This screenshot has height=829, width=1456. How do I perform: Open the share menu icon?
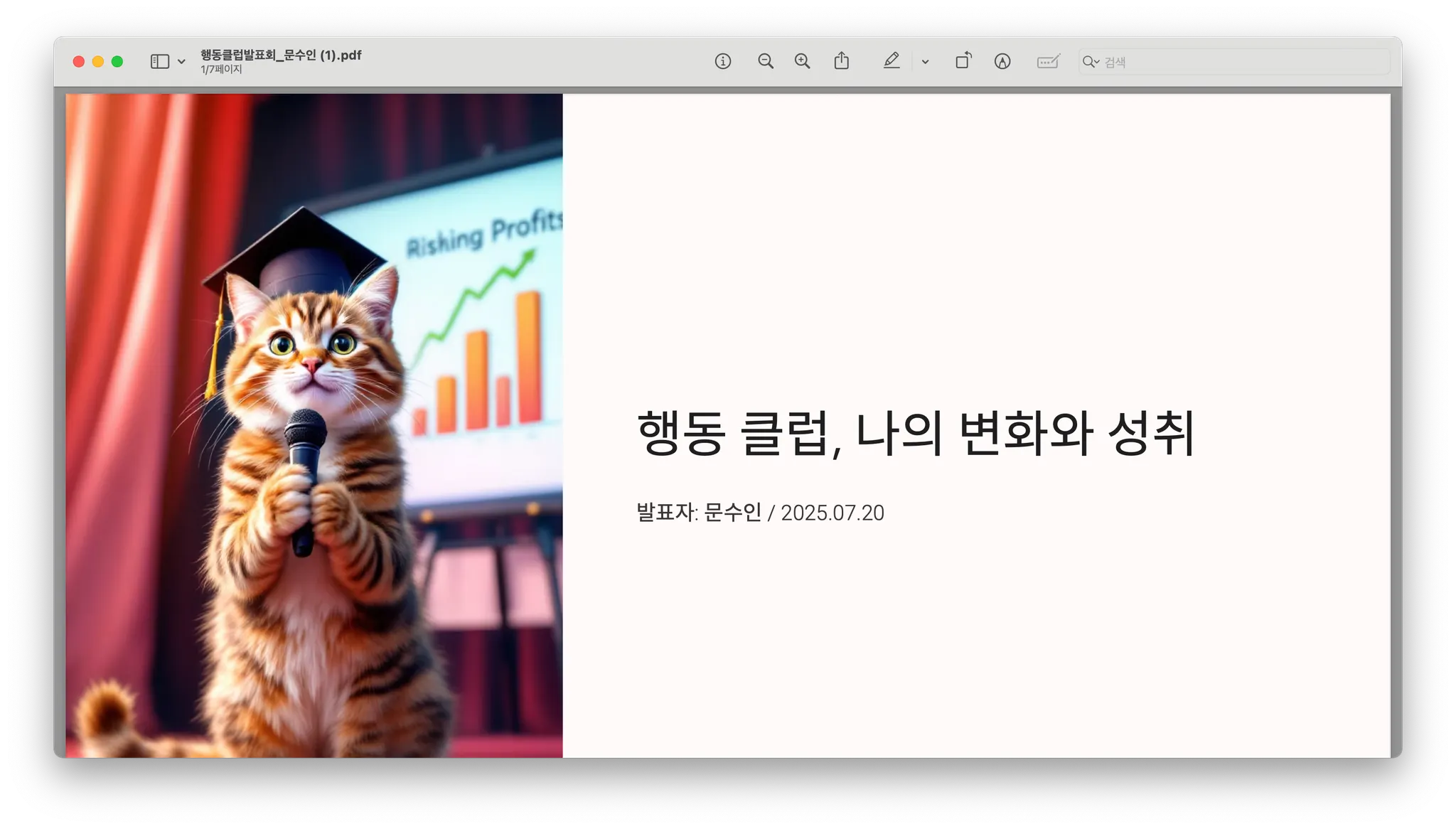841,61
